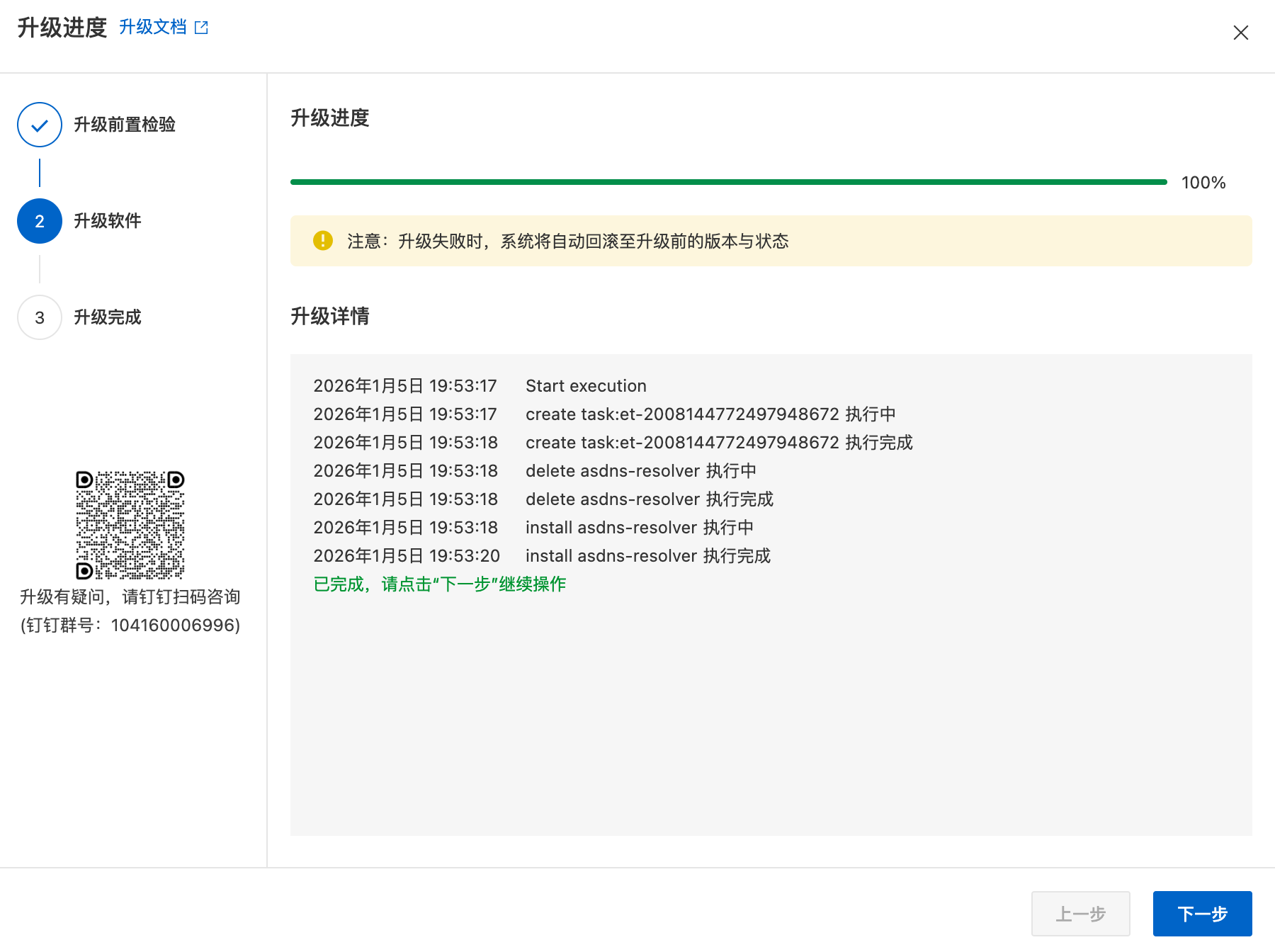Click the 升级进度 heading above the progress bar
This screenshot has height=952, width=1275.
tap(330, 118)
